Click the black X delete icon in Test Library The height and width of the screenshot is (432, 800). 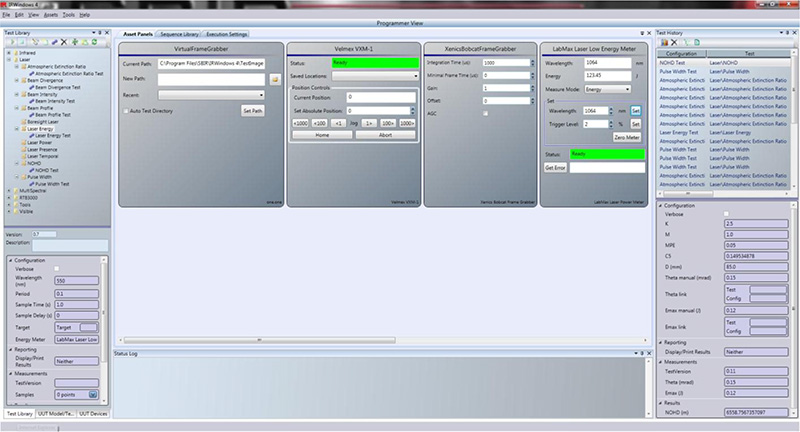[63, 42]
